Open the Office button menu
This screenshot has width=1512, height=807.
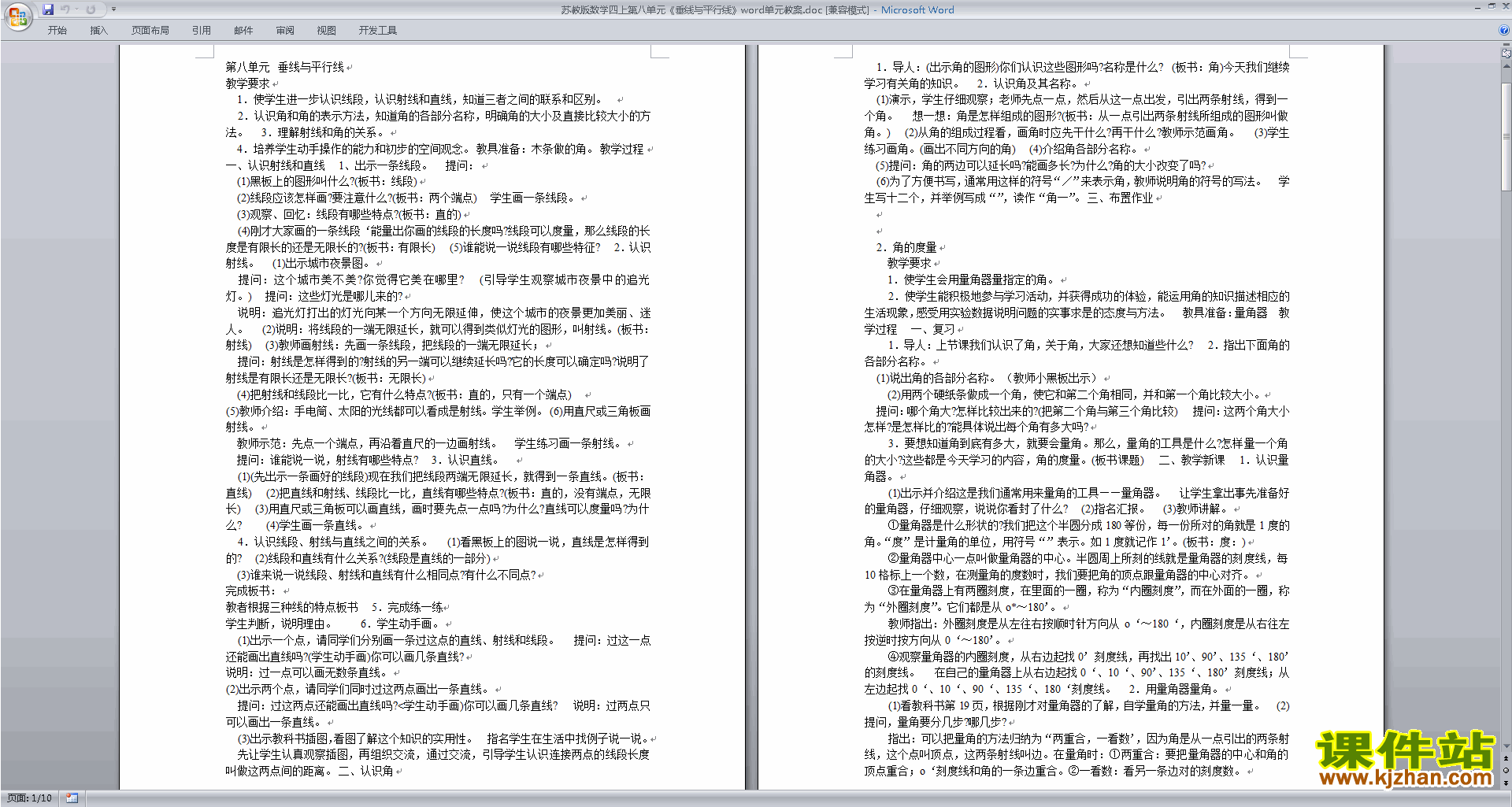[x=17, y=17]
